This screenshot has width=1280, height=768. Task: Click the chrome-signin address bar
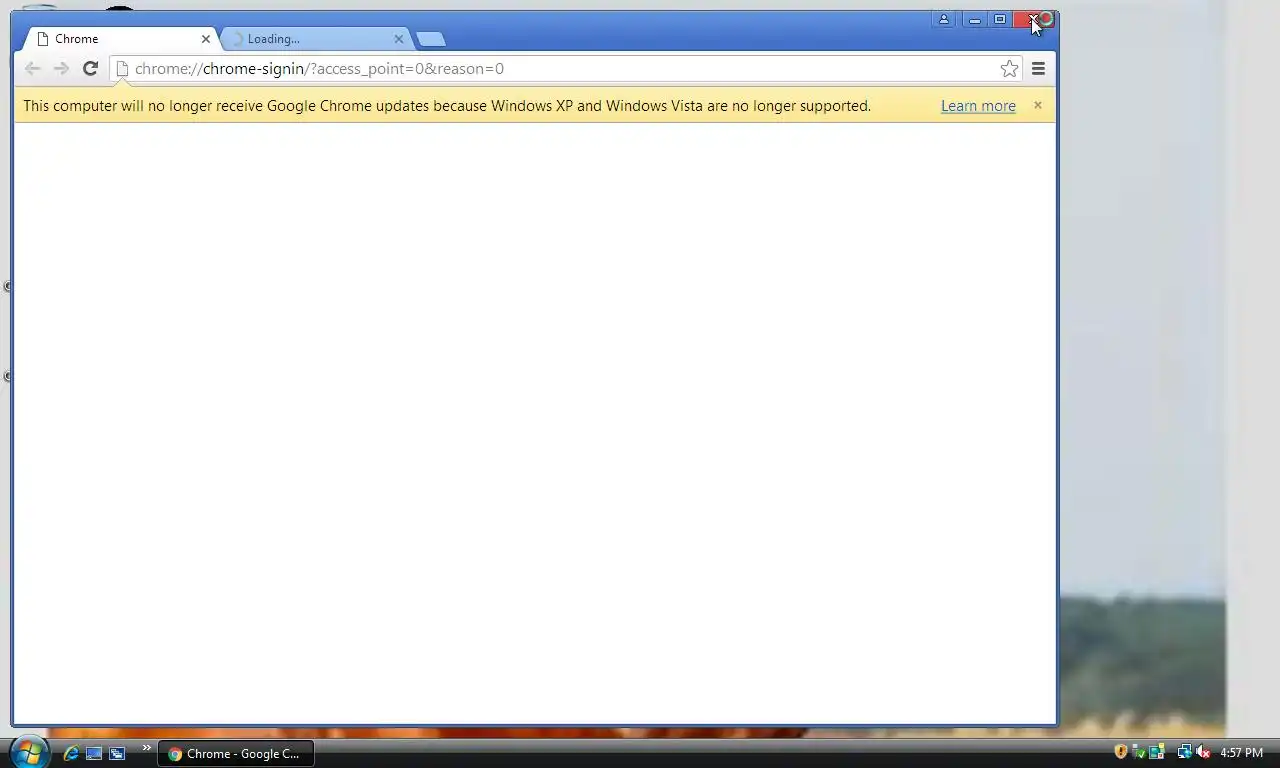[x=565, y=68]
